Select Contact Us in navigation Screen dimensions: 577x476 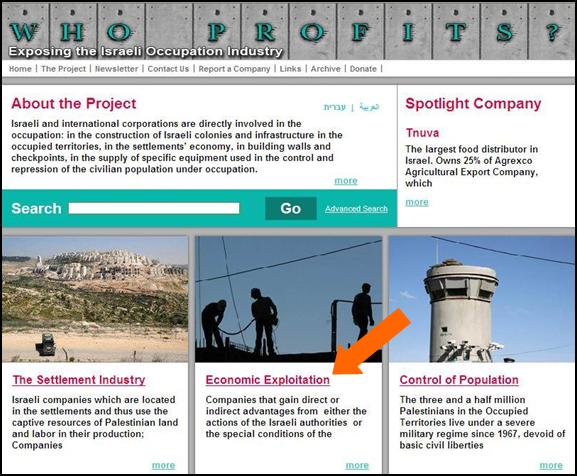point(168,69)
